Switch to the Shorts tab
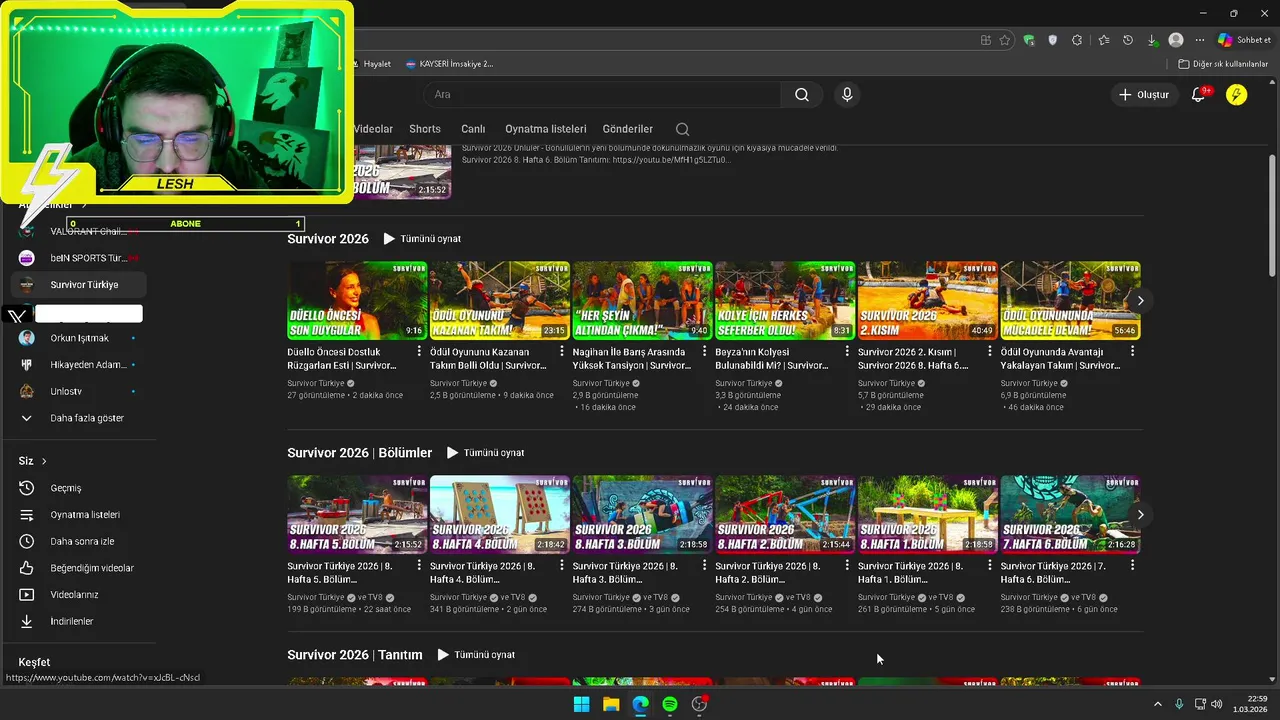1280x720 pixels. click(x=425, y=129)
